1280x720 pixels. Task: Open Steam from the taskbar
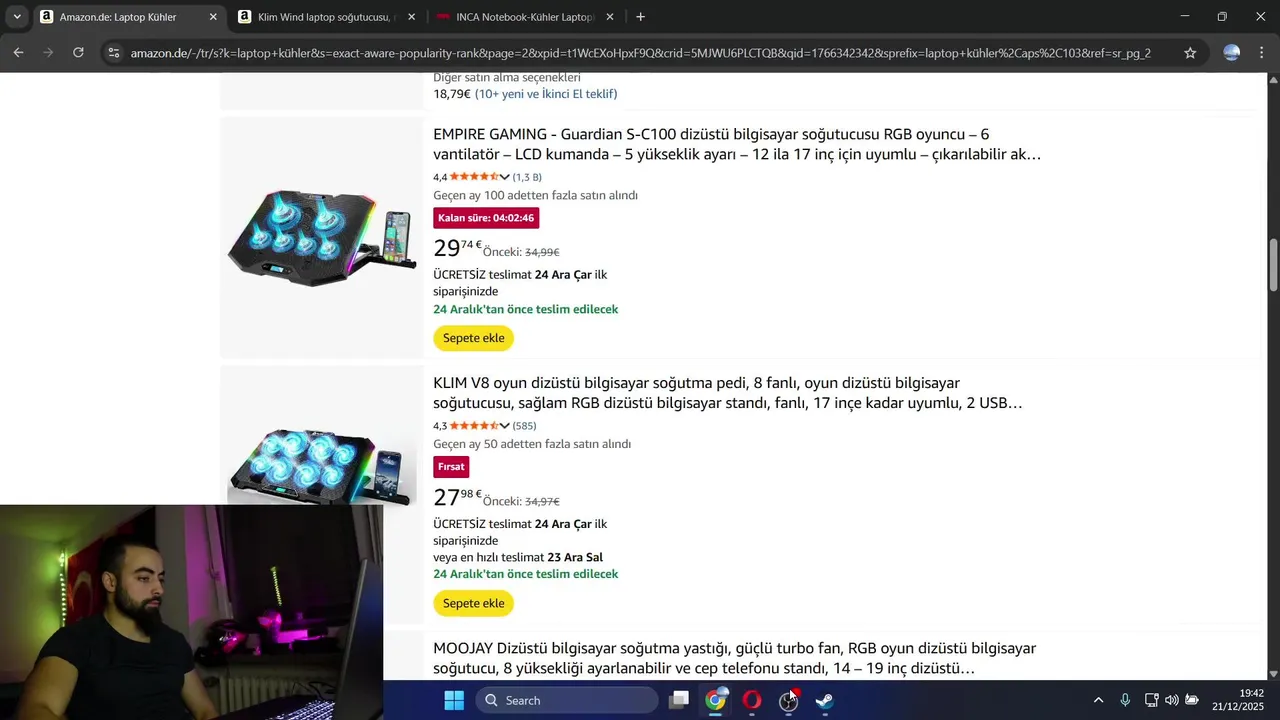[824, 700]
